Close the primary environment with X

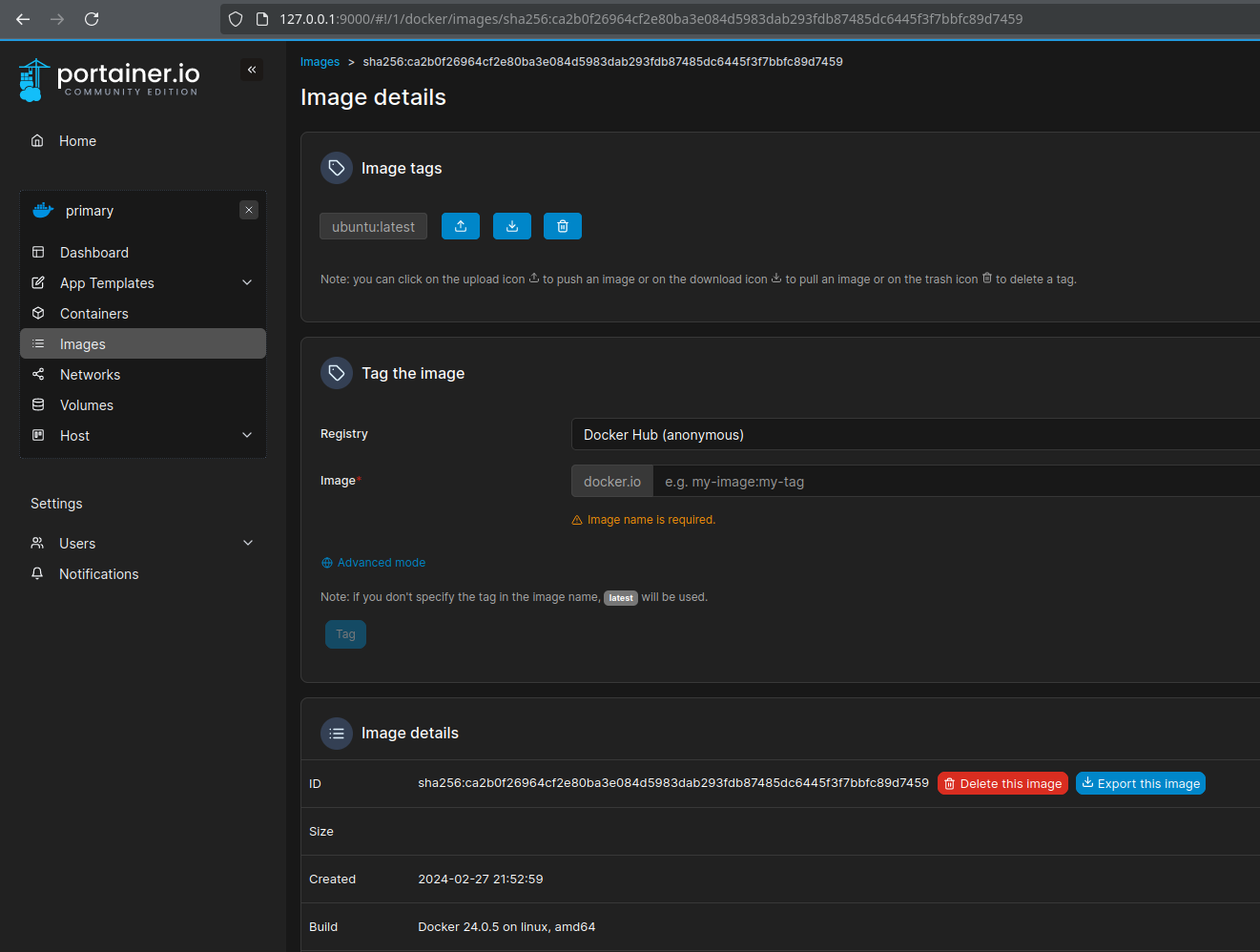(x=249, y=210)
